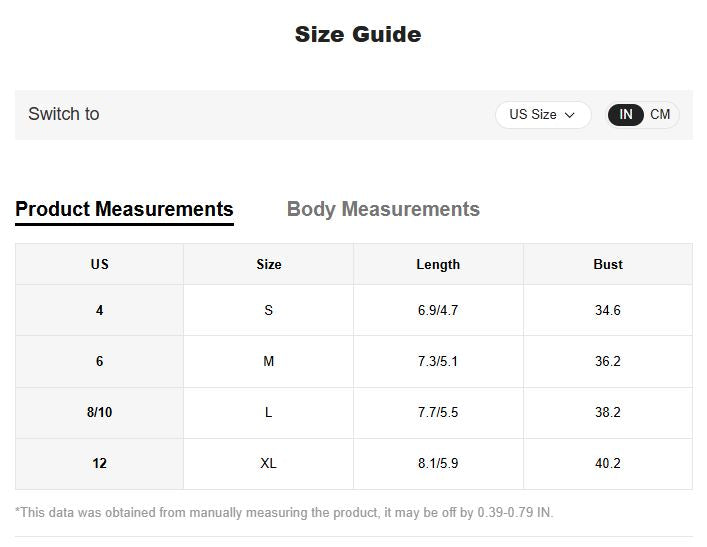Select the 8/10 US size cell
Viewport: 707px width, 547px height.
click(x=99, y=412)
